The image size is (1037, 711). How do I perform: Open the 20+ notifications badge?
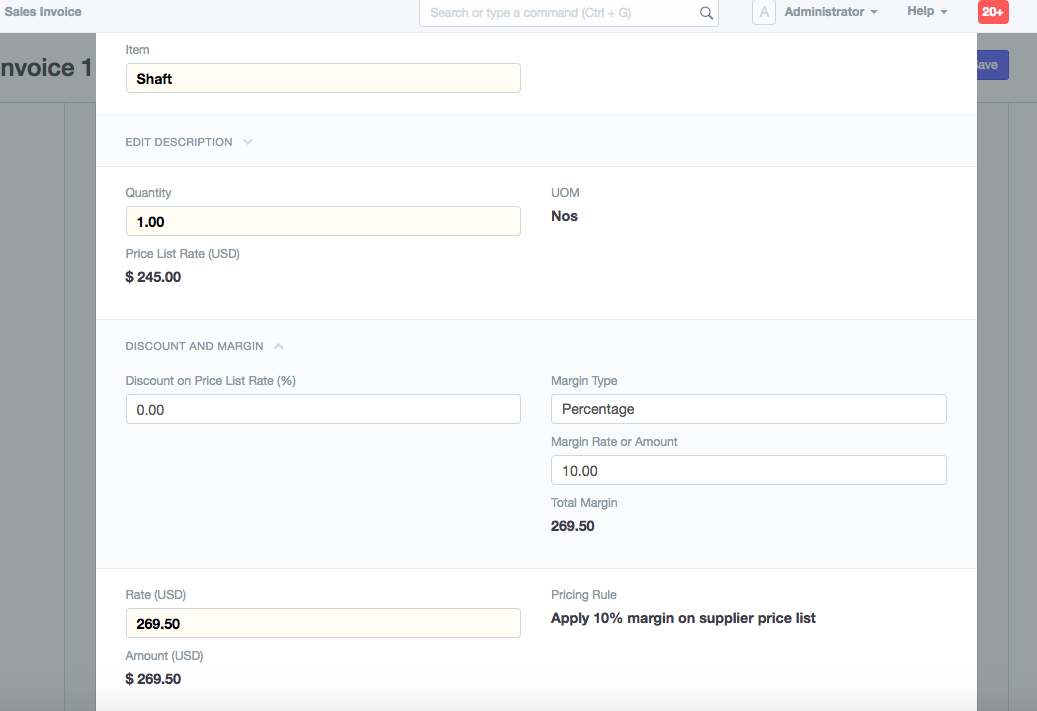pyautogui.click(x=993, y=12)
